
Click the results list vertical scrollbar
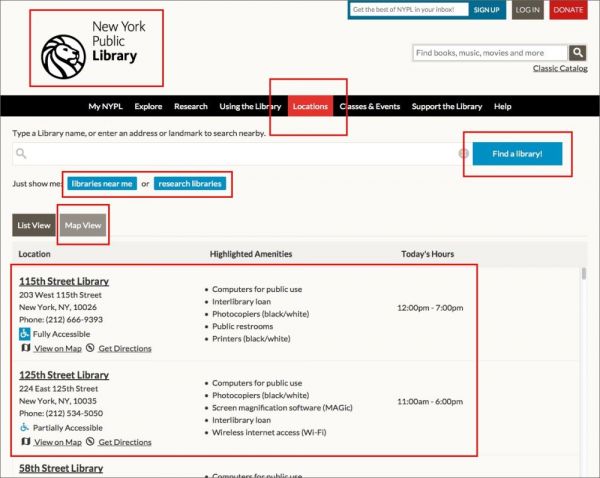pos(583,300)
